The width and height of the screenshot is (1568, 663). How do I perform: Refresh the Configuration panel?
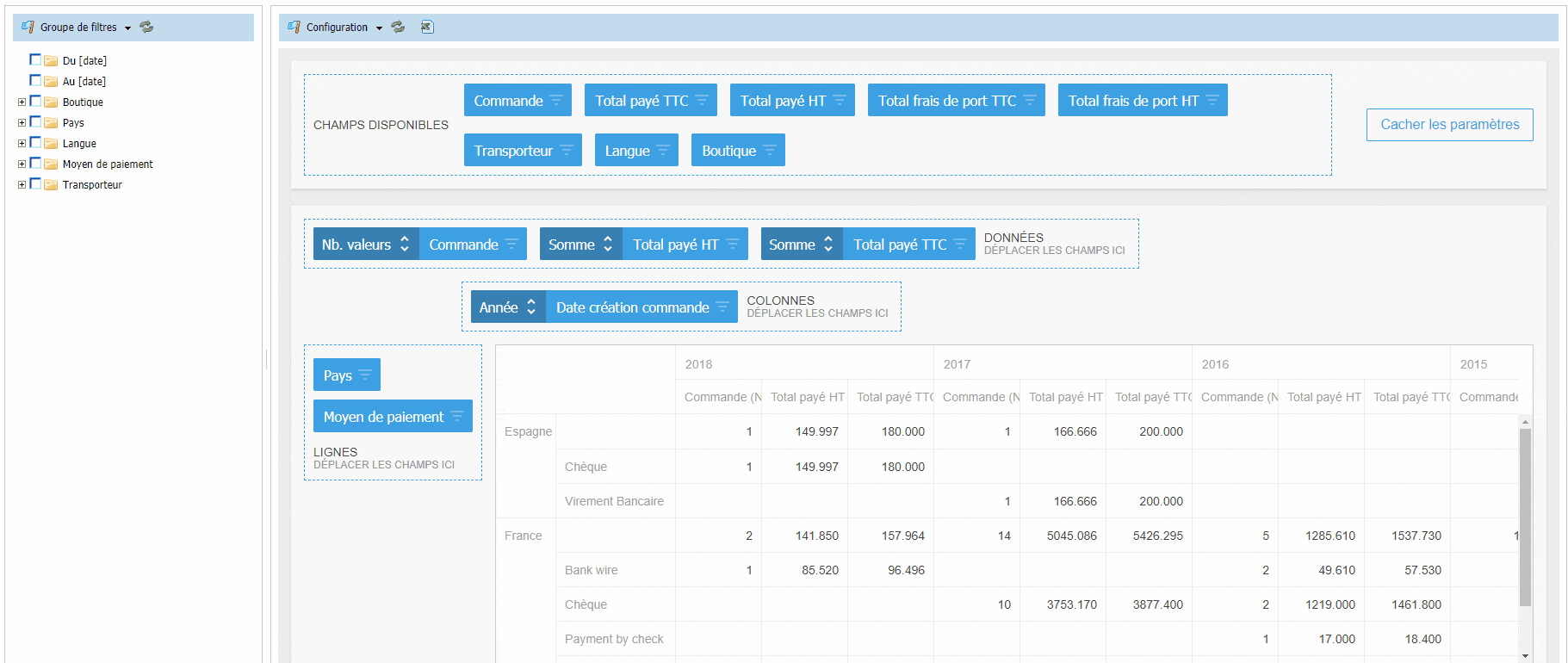click(x=398, y=27)
